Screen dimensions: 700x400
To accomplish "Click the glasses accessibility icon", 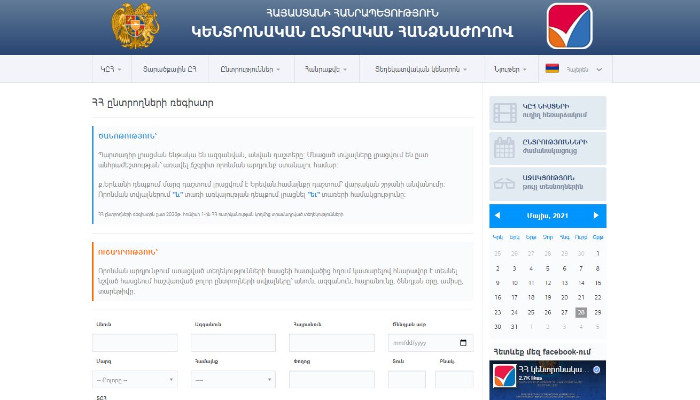I will pos(504,183).
